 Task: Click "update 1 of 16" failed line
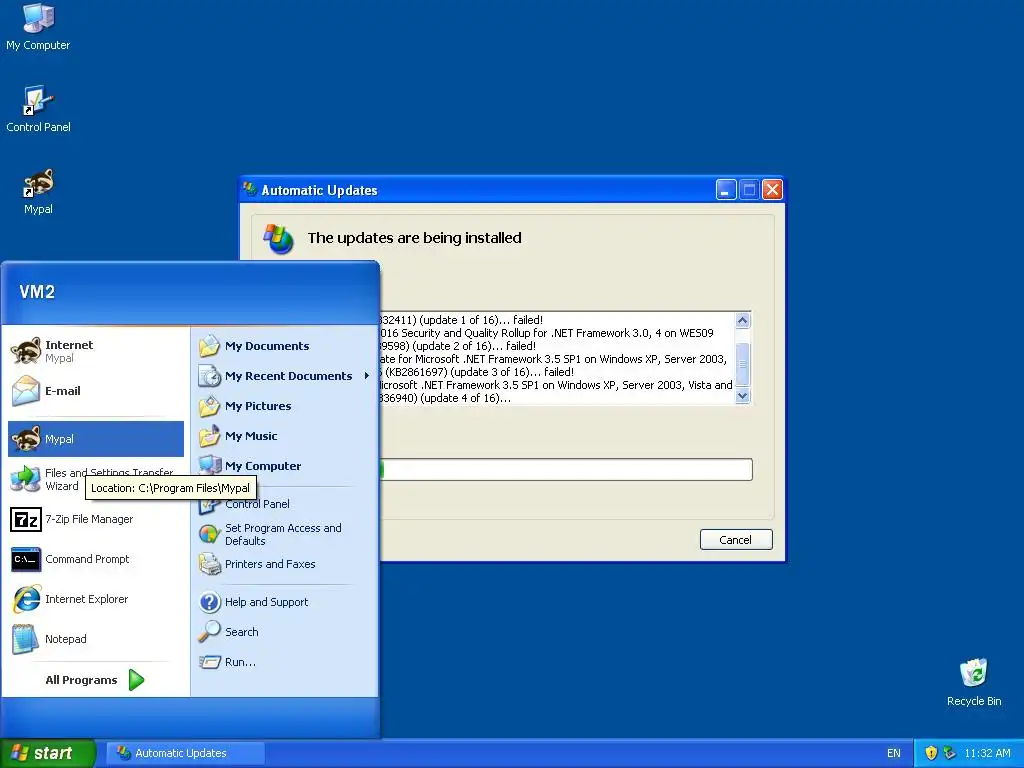coord(460,320)
